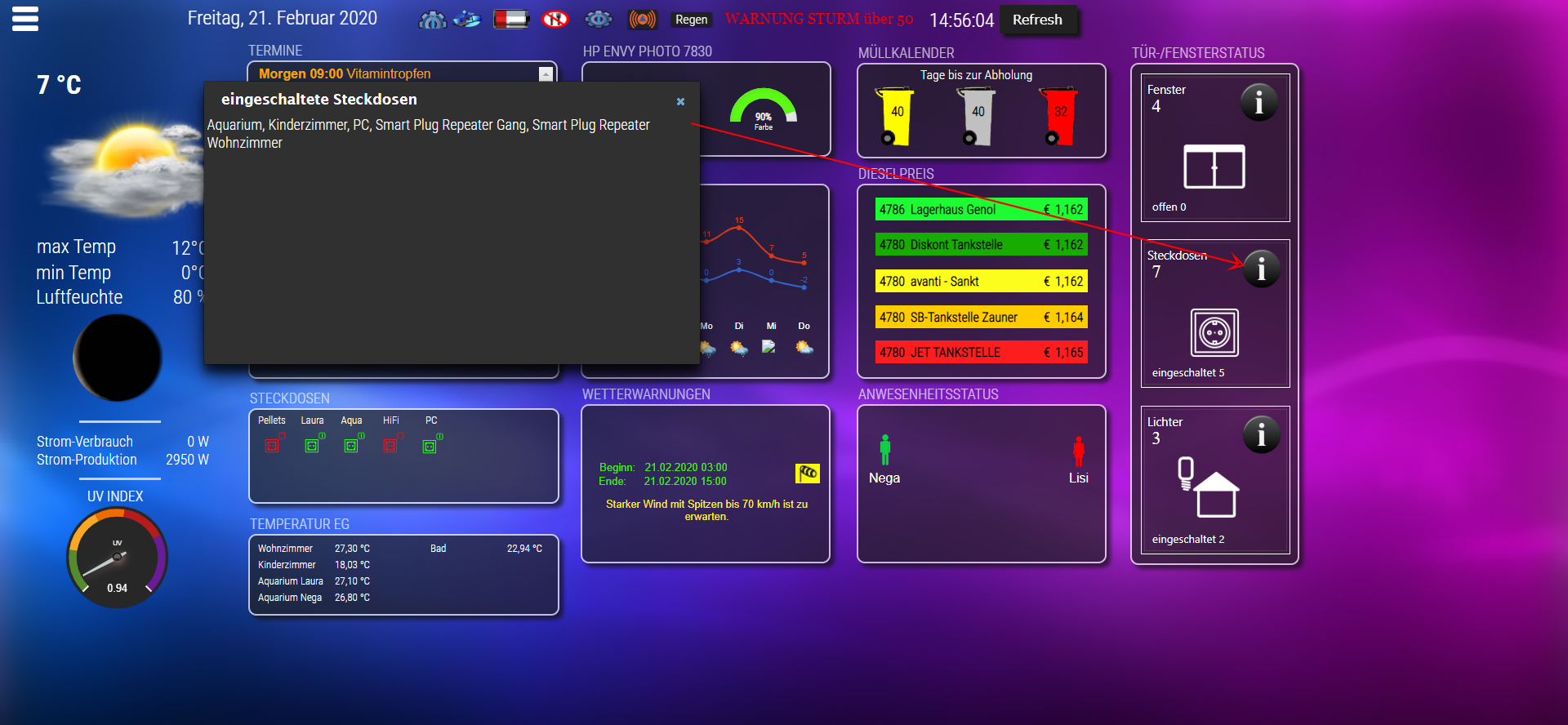This screenshot has width=1568, height=725.
Task: Click the light bulb house icon
Action: point(1208,487)
